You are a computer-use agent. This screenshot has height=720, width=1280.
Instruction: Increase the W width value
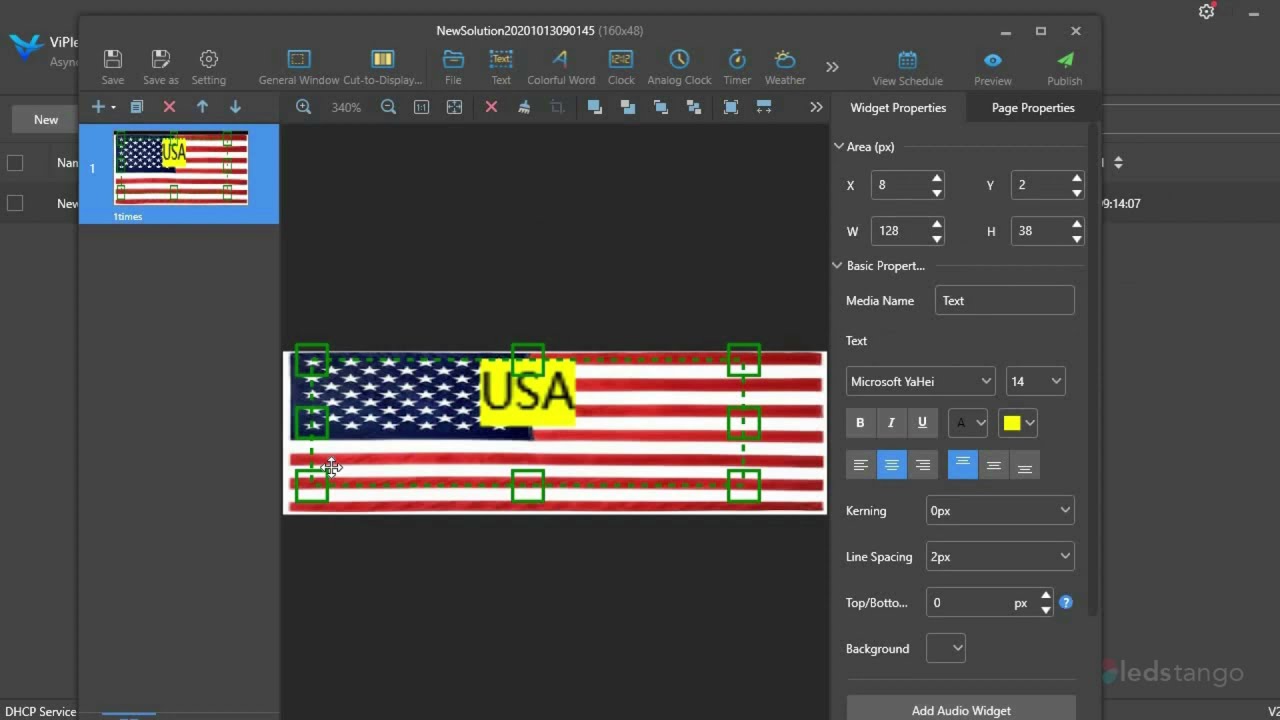pos(937,224)
